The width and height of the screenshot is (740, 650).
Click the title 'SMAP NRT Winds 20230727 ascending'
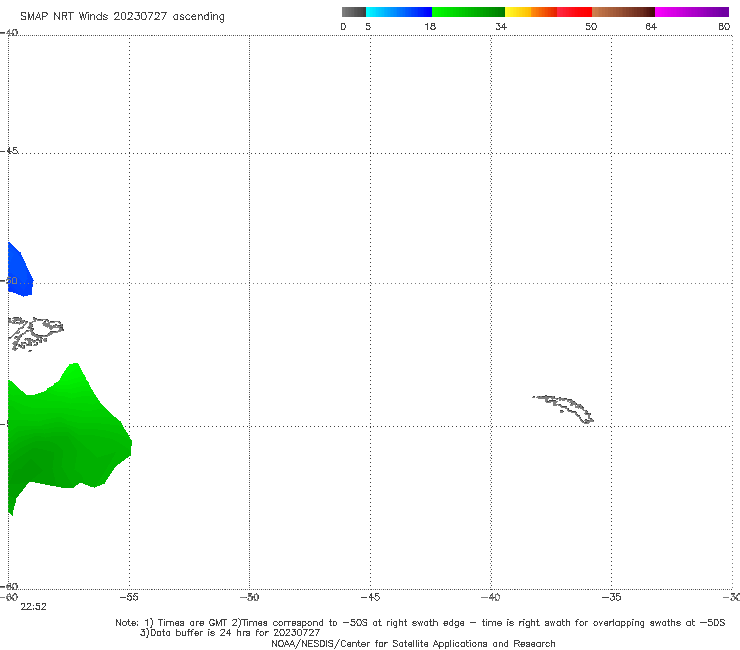click(x=122, y=16)
